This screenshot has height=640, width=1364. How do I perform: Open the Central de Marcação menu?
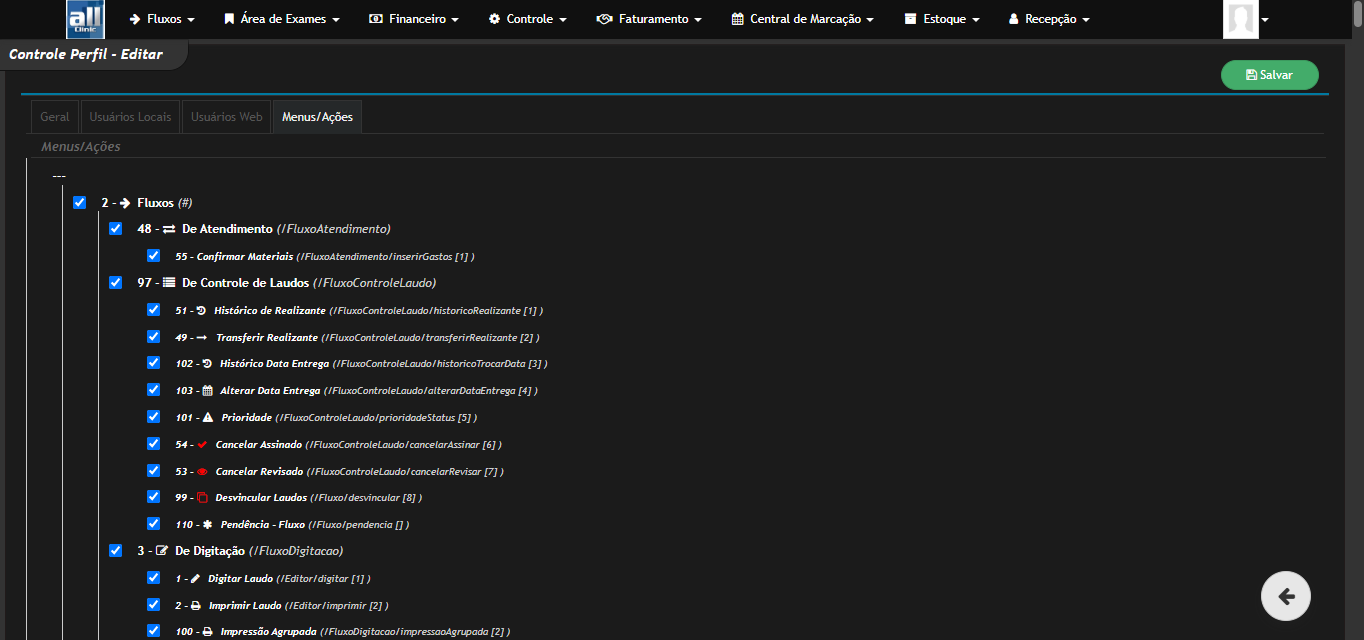[x=802, y=19]
